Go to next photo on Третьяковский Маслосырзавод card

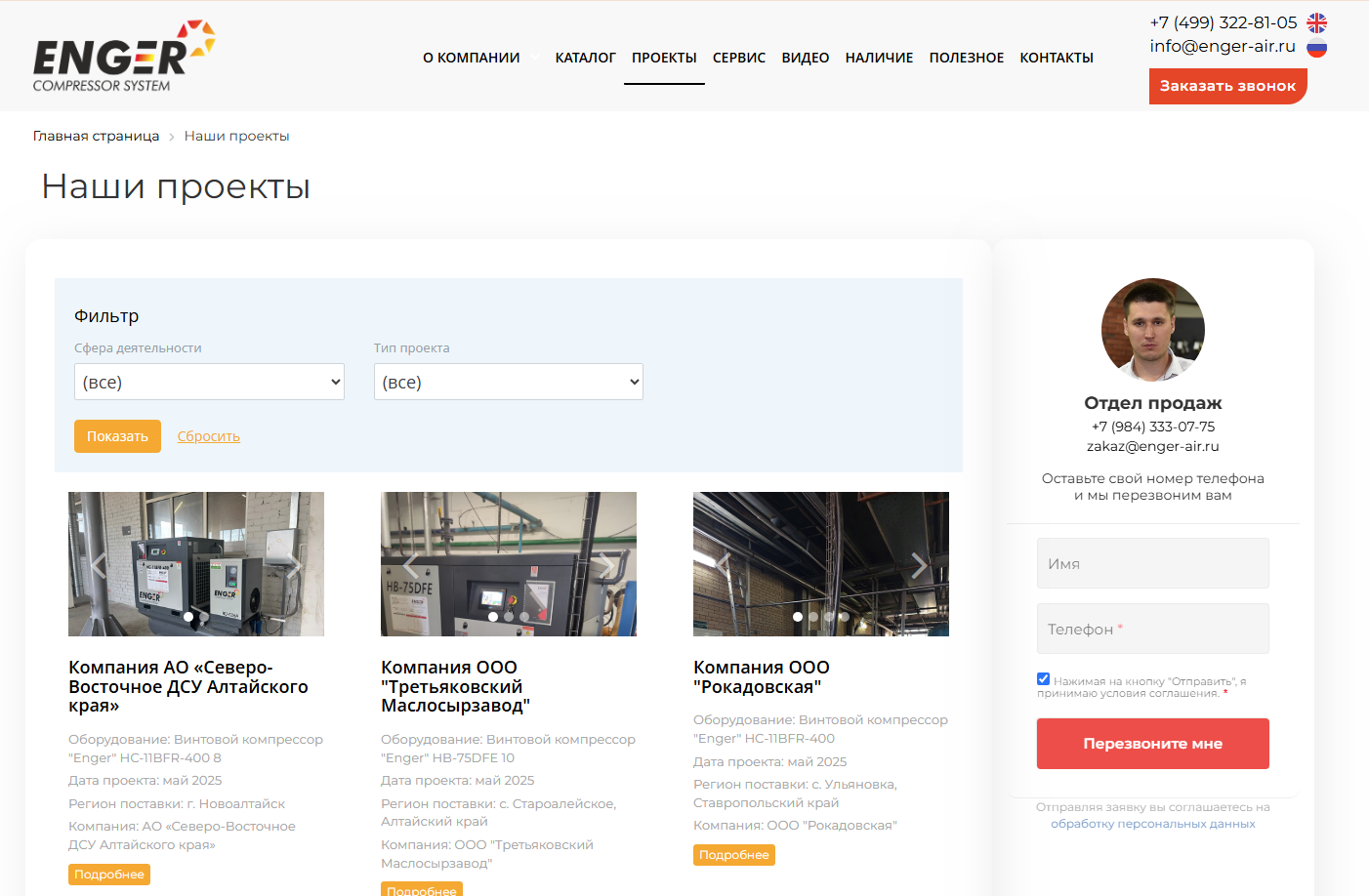[607, 565]
